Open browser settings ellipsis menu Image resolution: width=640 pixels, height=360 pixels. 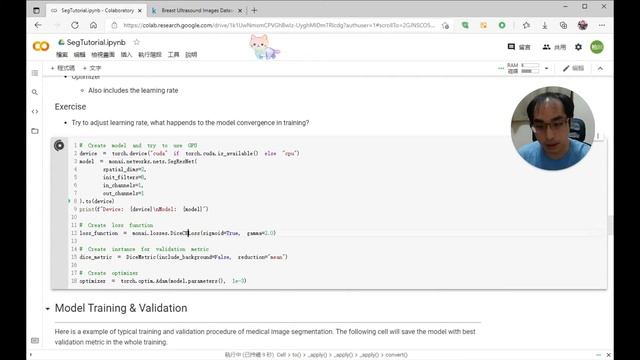602,25
